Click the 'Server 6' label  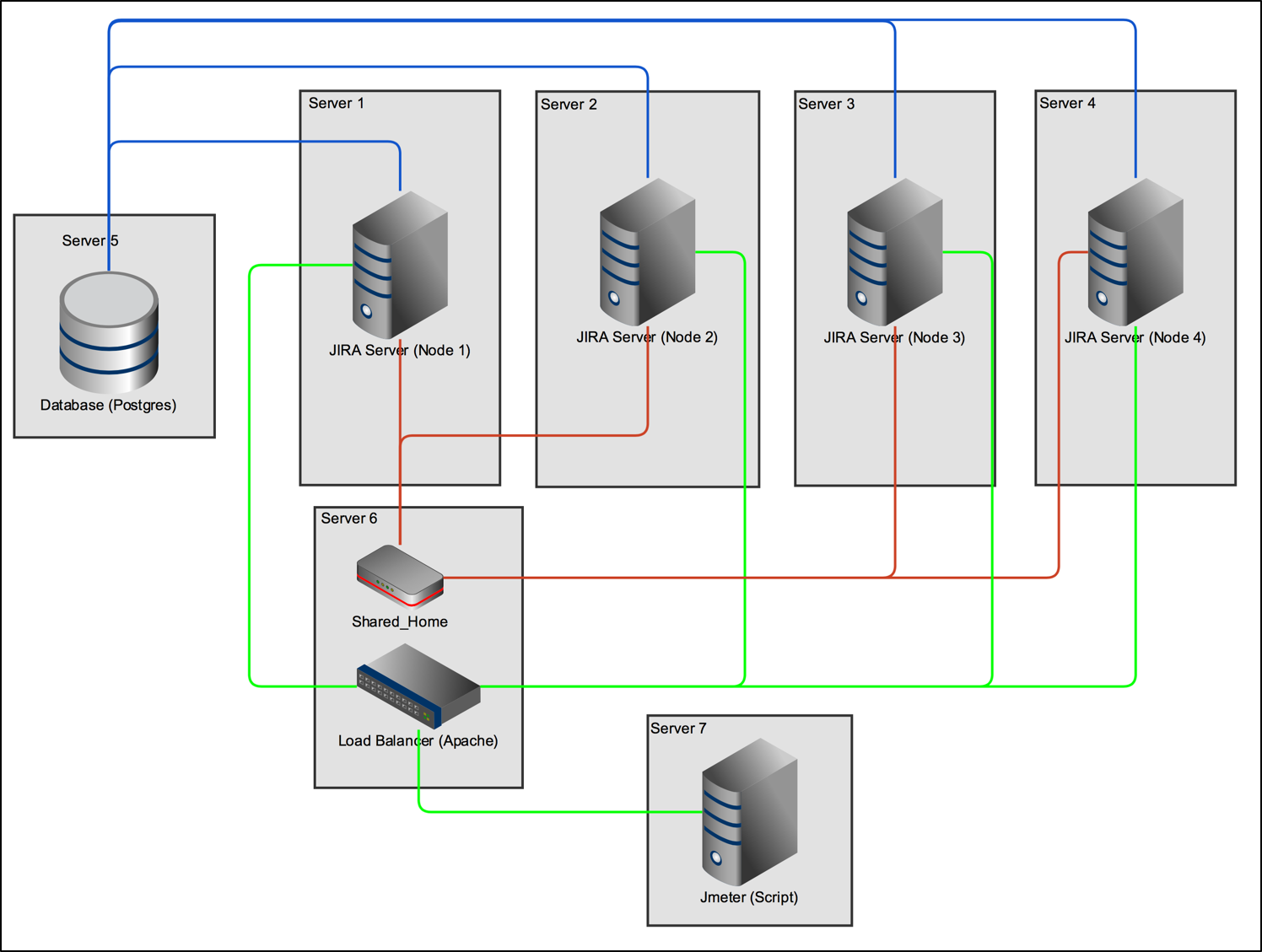[x=349, y=518]
